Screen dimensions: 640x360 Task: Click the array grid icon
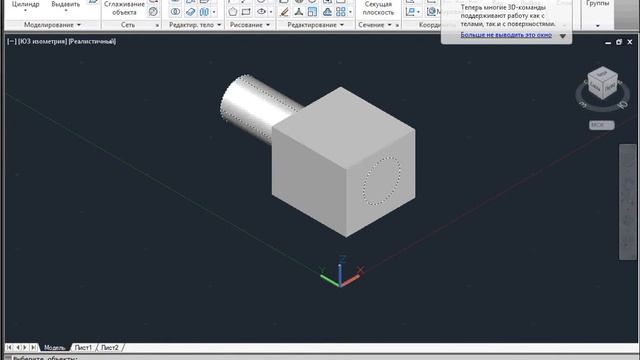pos(340,12)
